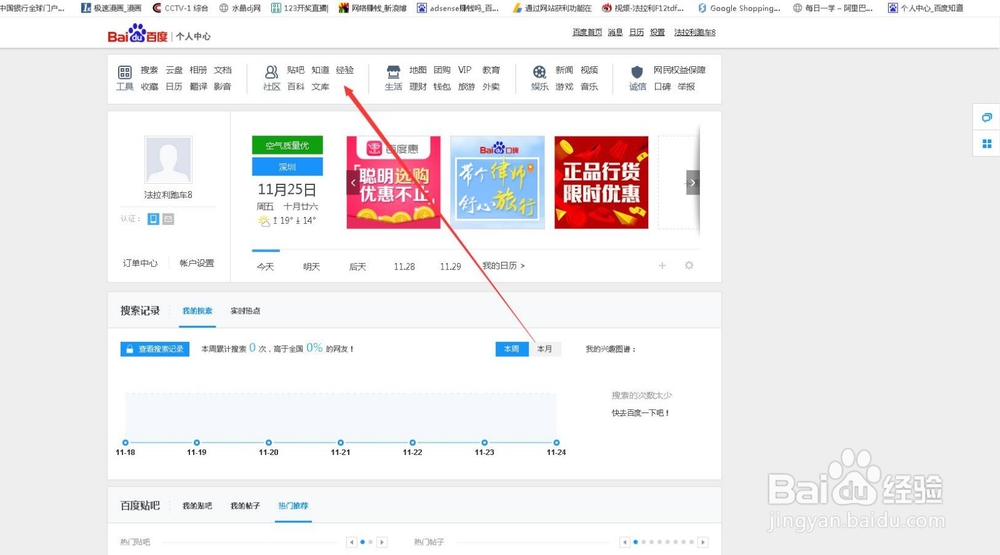Select 明天 date tab
The height and width of the screenshot is (555, 1000).
311,267
